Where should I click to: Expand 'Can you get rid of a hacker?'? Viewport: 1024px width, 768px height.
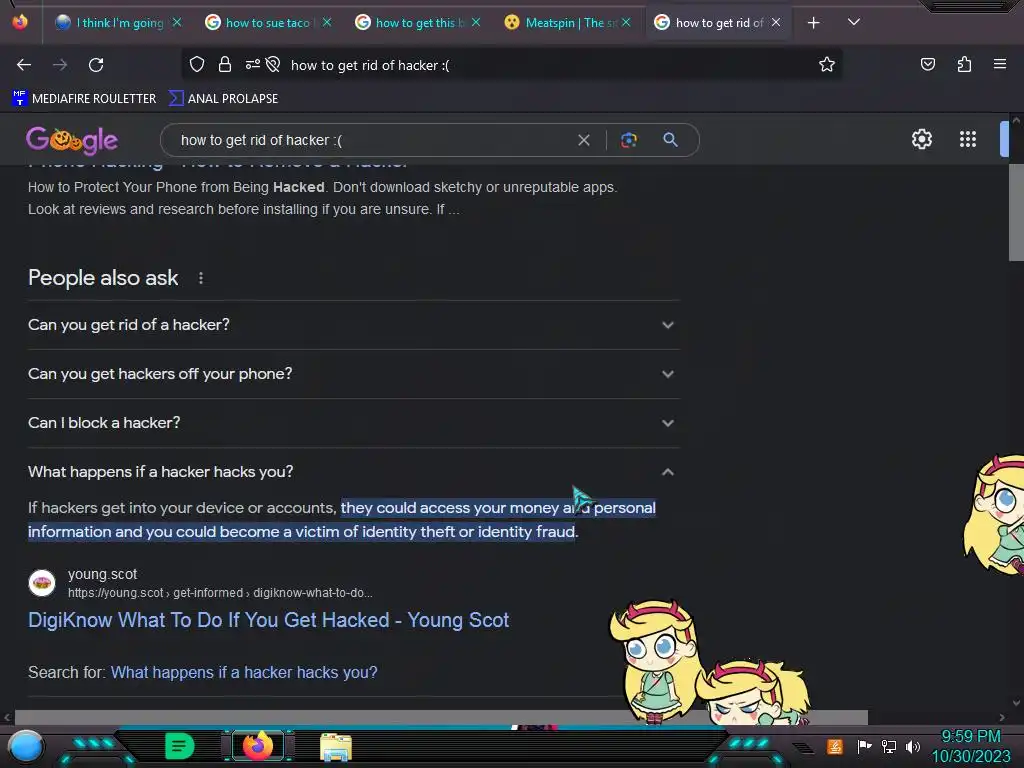[353, 325]
